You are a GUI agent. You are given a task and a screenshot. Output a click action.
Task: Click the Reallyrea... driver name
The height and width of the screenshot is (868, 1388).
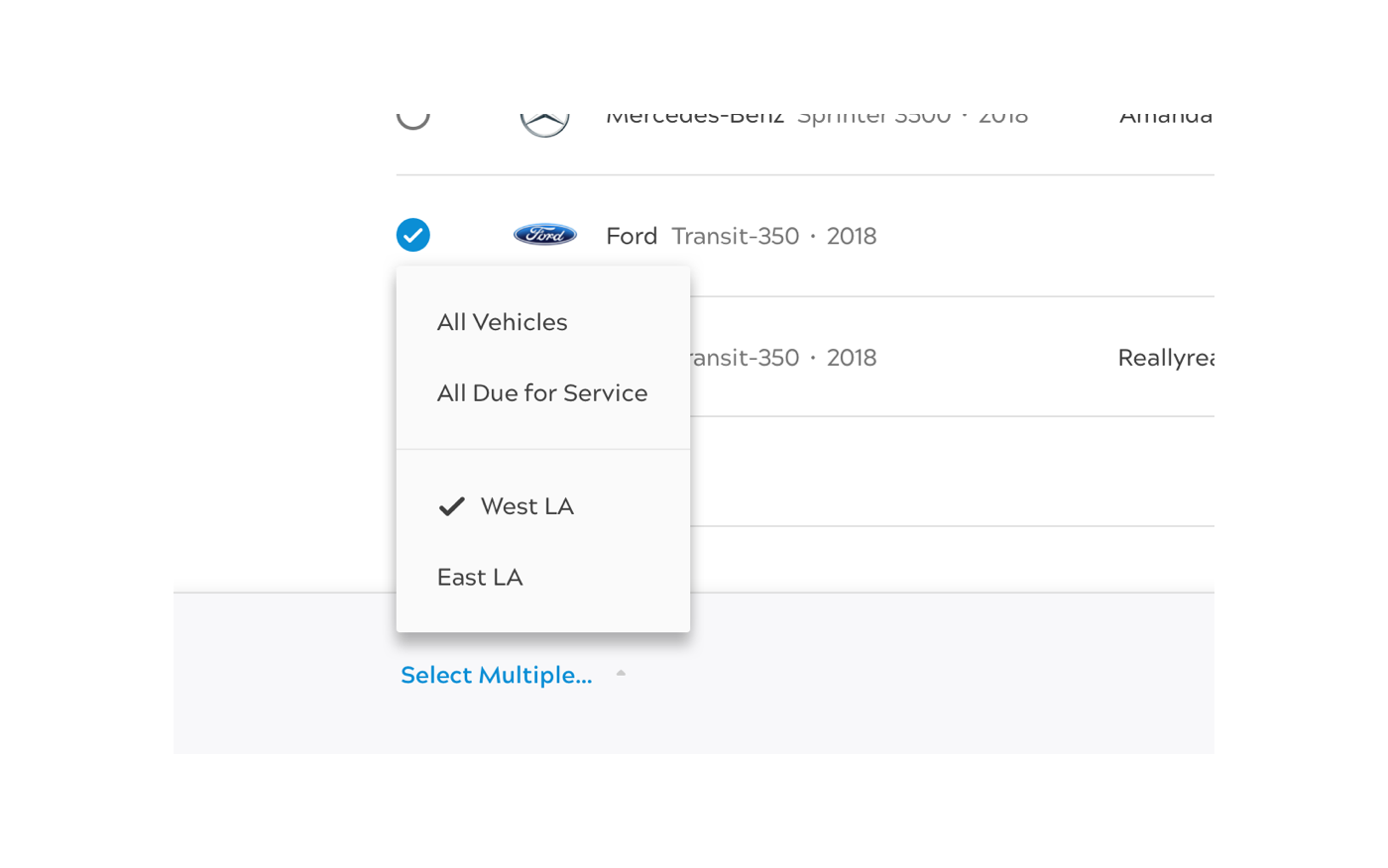(1165, 358)
